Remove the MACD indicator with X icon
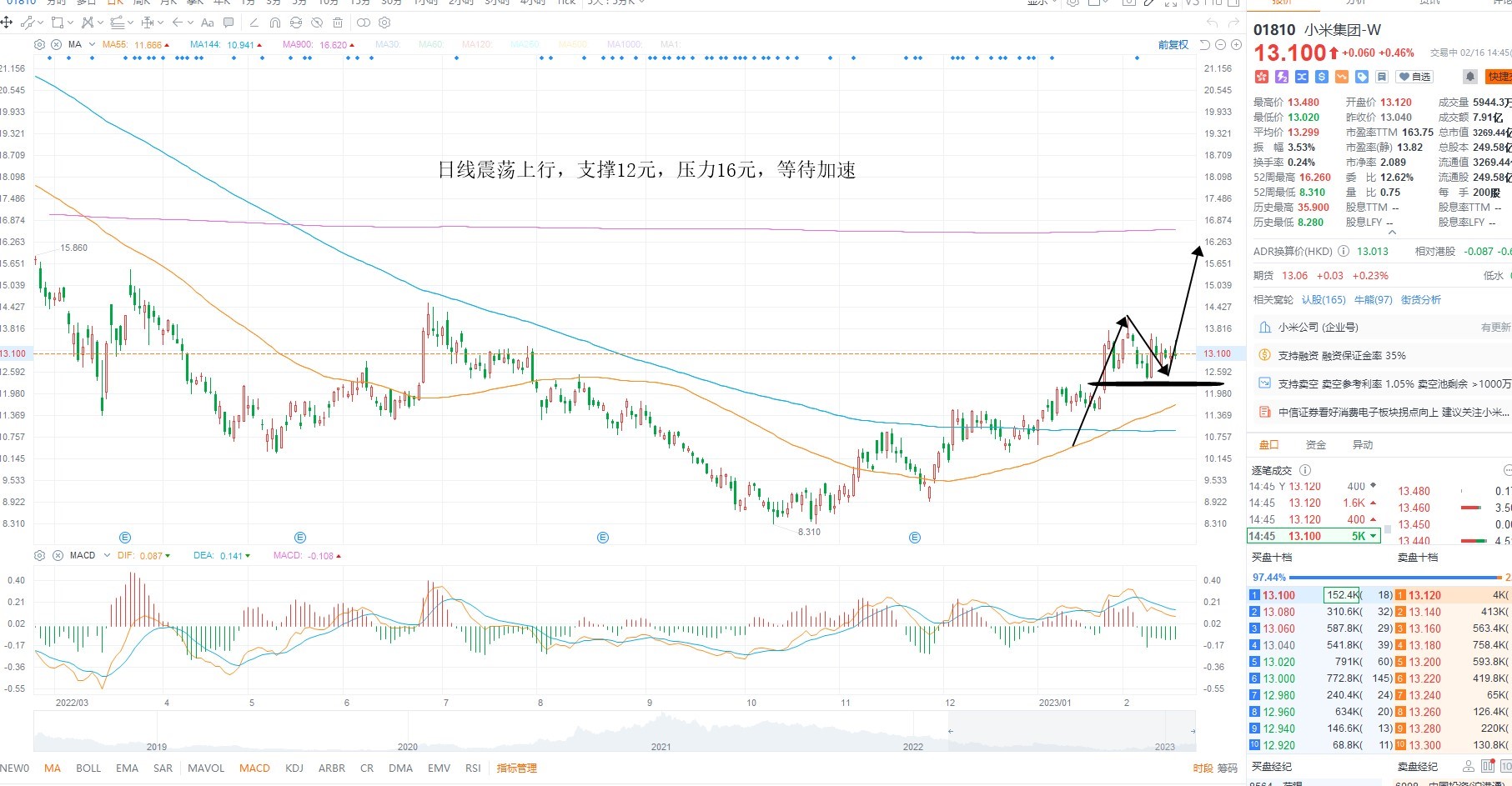1512x786 pixels. (x=58, y=555)
